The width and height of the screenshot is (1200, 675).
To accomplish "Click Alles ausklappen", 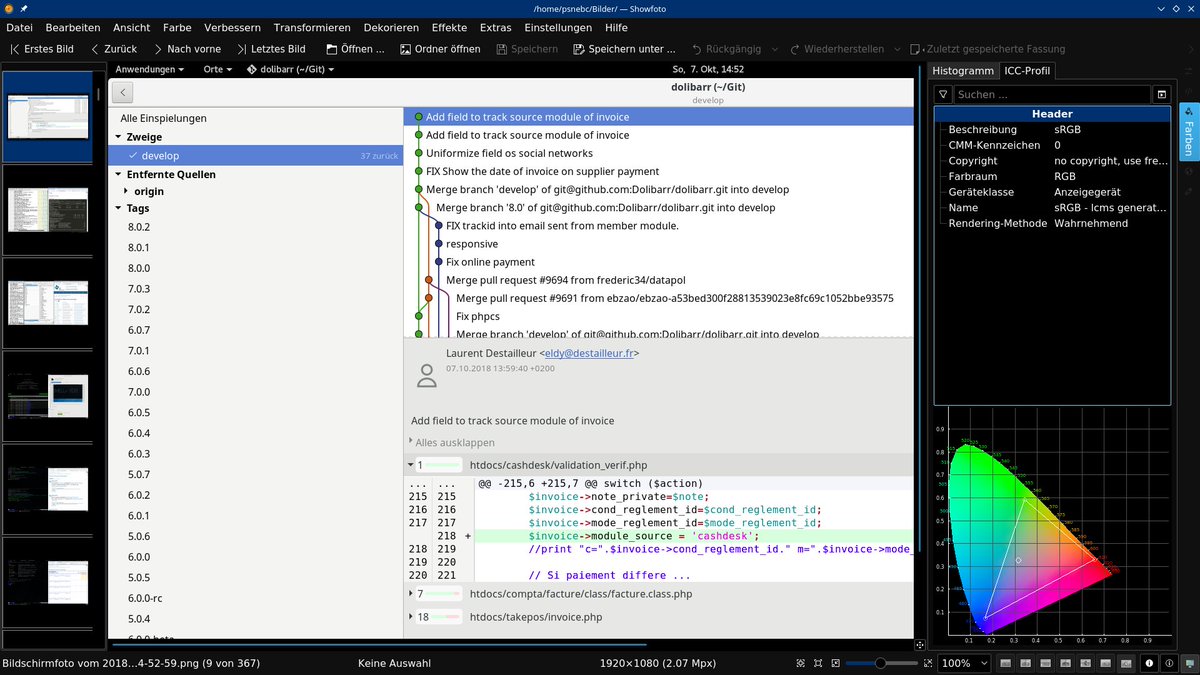I will (455, 442).
